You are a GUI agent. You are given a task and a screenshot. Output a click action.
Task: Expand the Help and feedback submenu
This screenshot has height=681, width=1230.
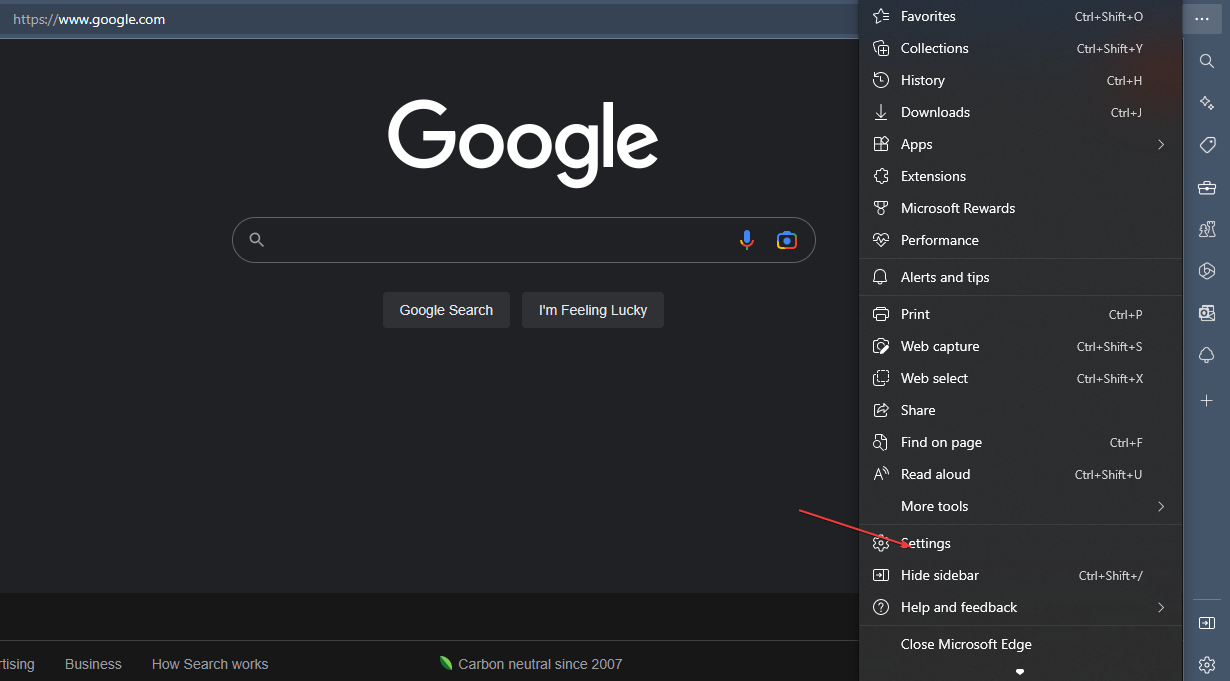(1020, 607)
